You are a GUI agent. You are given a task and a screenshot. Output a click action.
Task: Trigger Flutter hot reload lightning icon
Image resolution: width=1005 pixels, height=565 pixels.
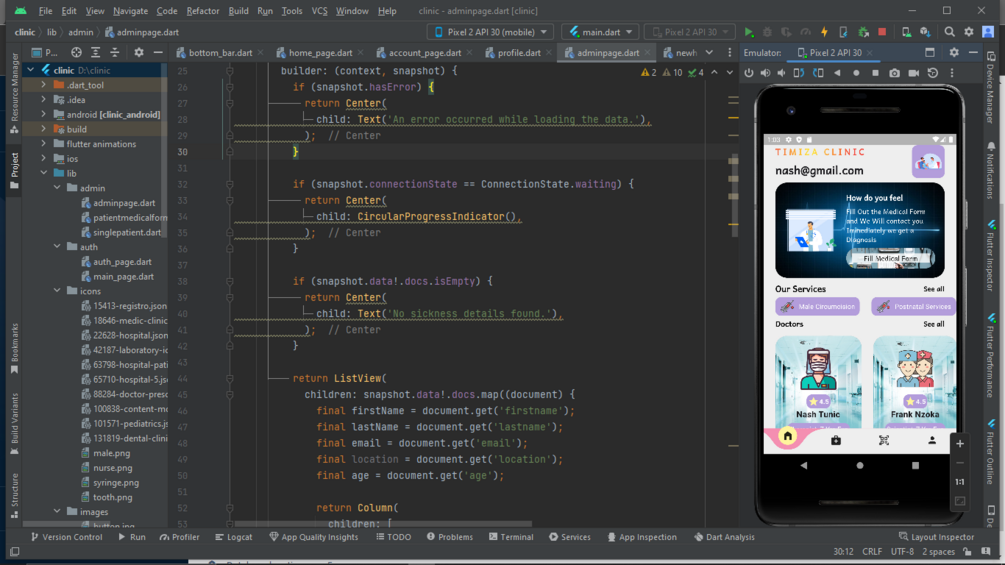824,32
